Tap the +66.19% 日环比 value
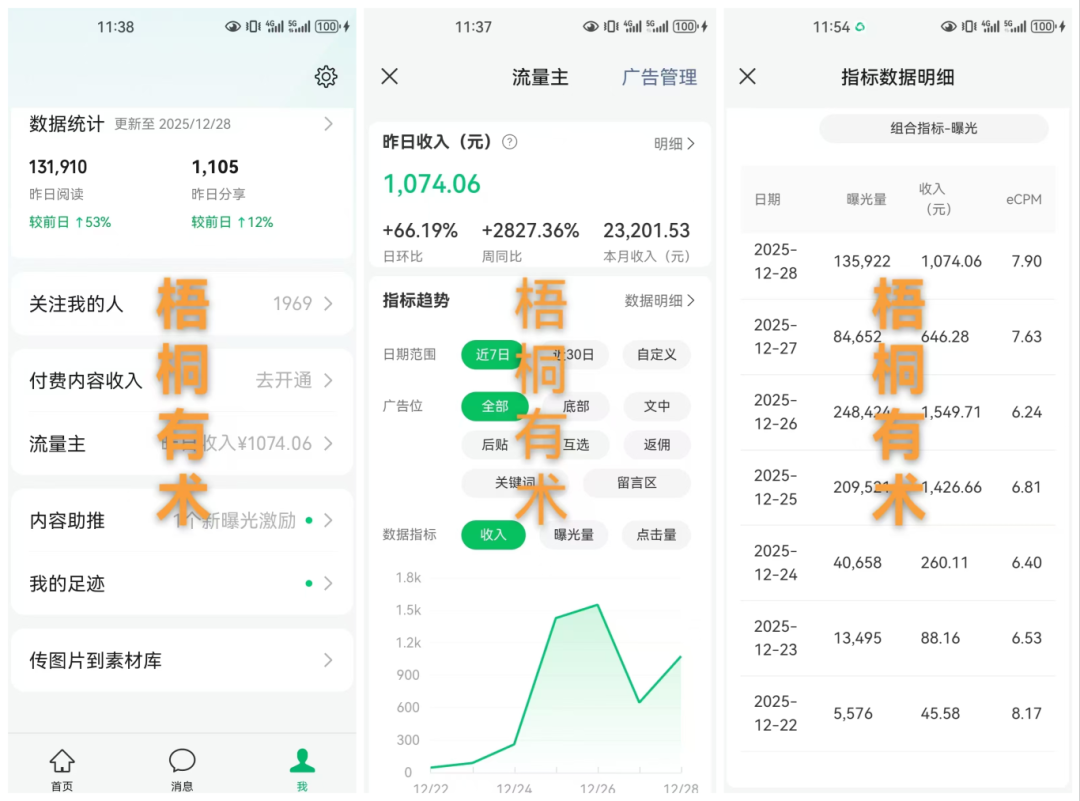Screen dimensions: 1080x801 (420, 230)
